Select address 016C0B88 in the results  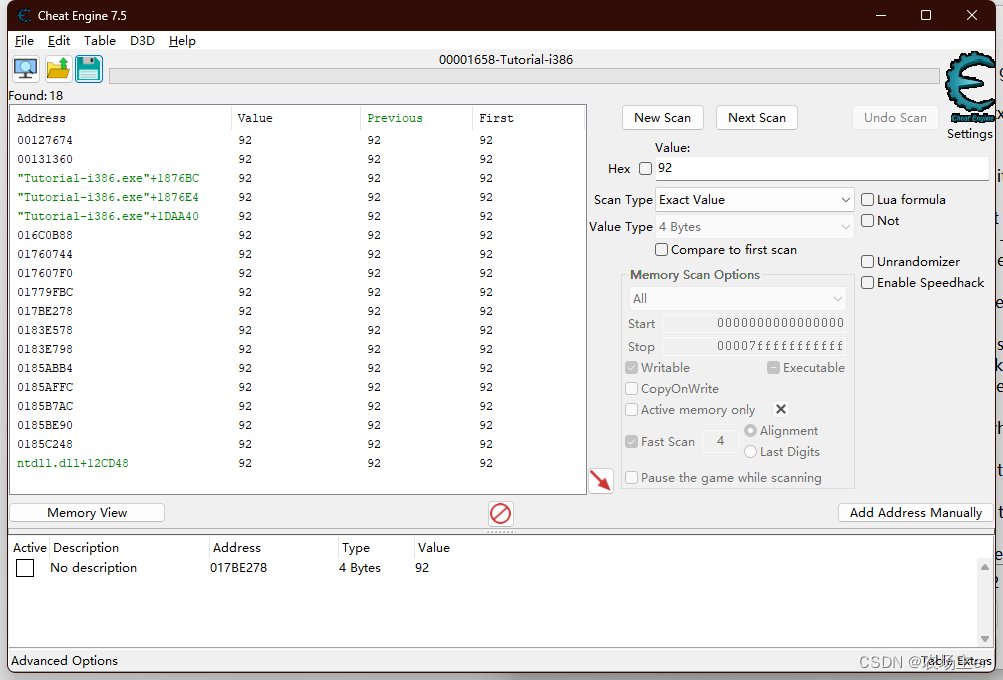coord(45,235)
